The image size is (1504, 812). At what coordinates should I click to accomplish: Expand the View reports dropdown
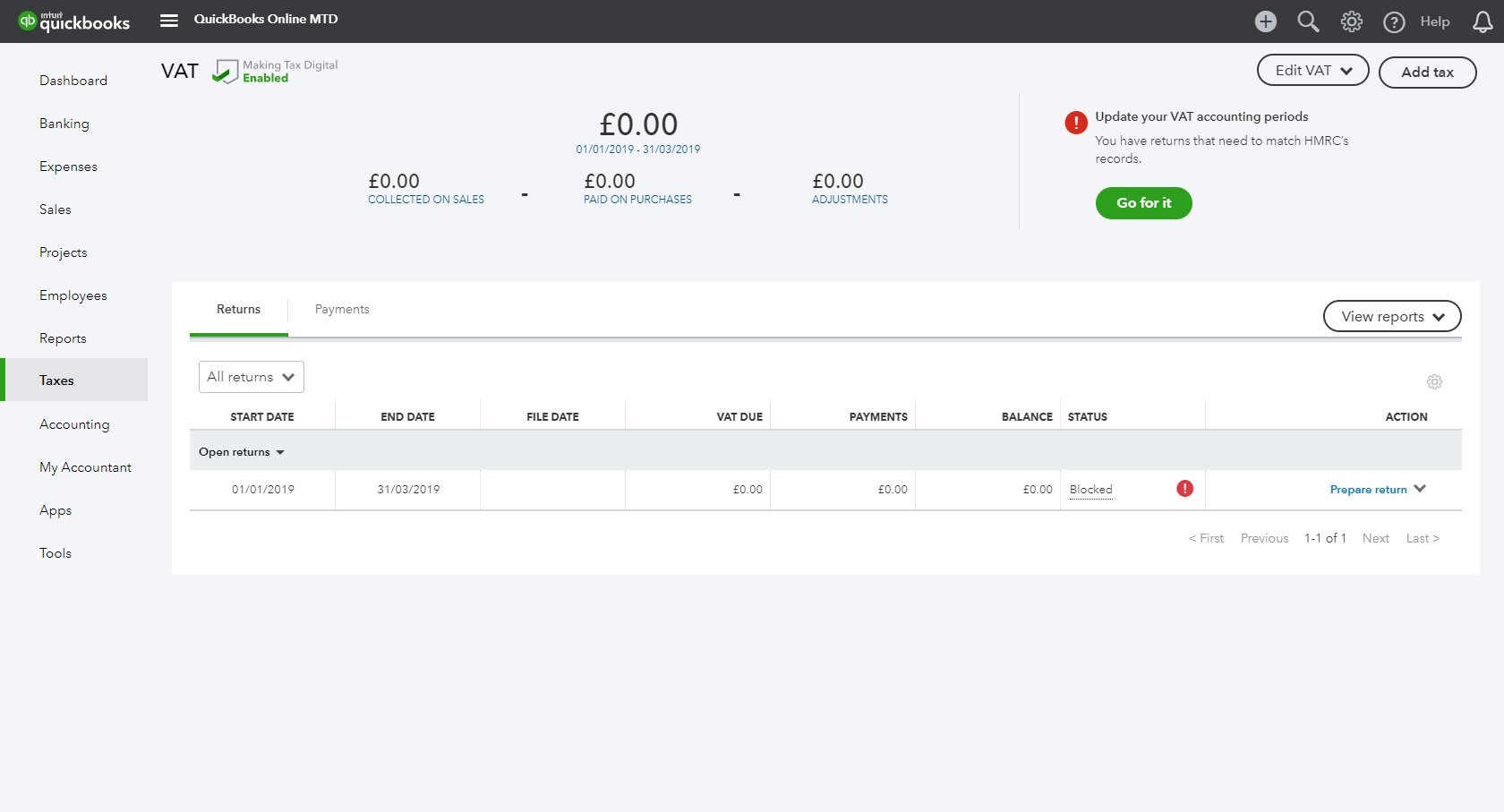pyautogui.click(x=1392, y=316)
